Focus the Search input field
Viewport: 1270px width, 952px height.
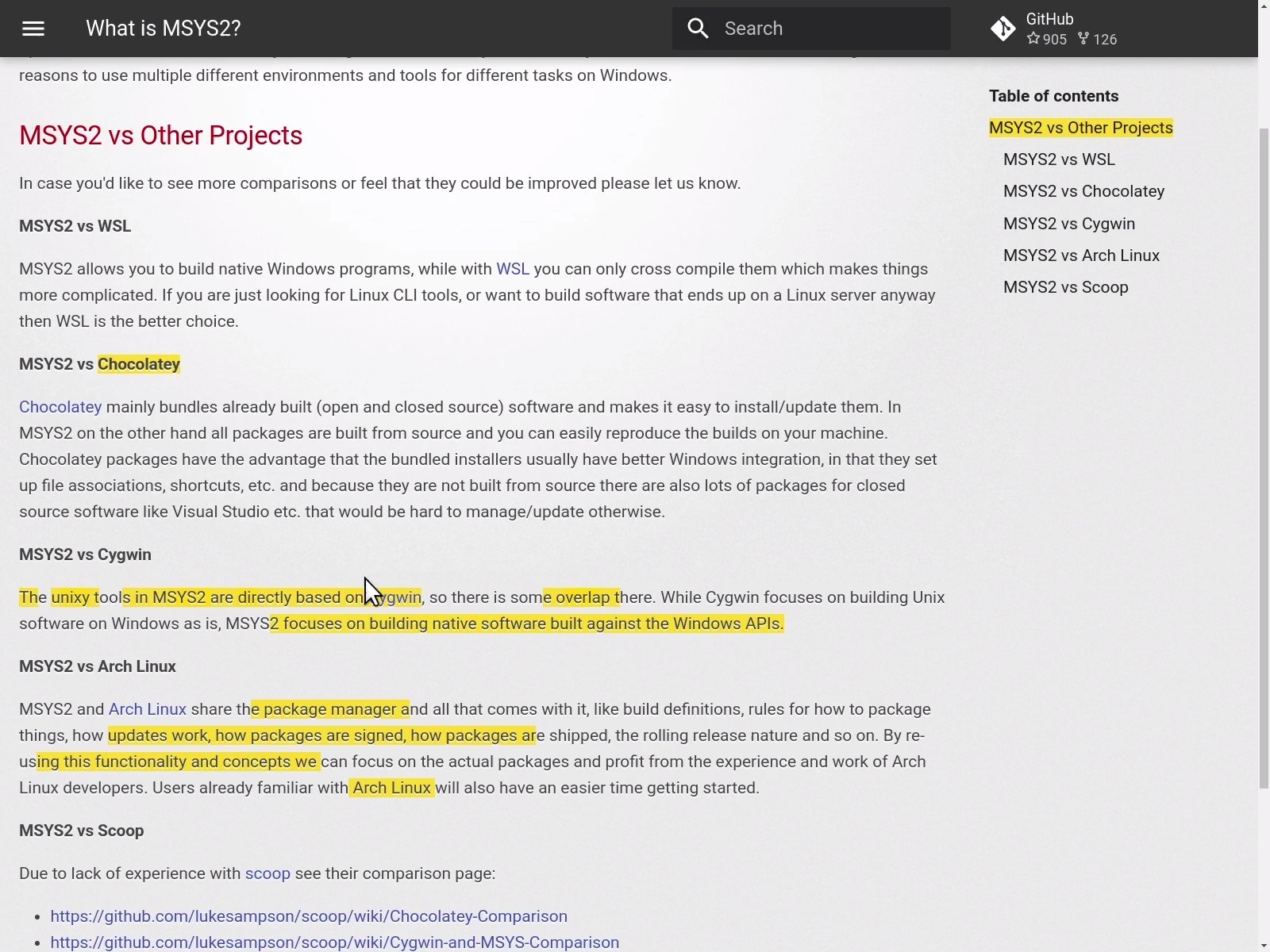811,29
